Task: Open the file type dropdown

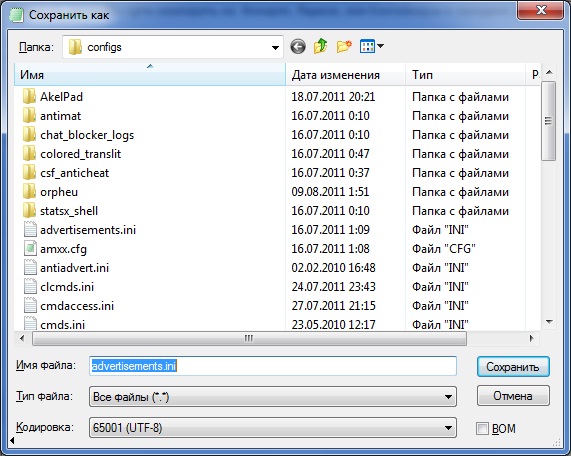Action: pyautogui.click(x=273, y=397)
